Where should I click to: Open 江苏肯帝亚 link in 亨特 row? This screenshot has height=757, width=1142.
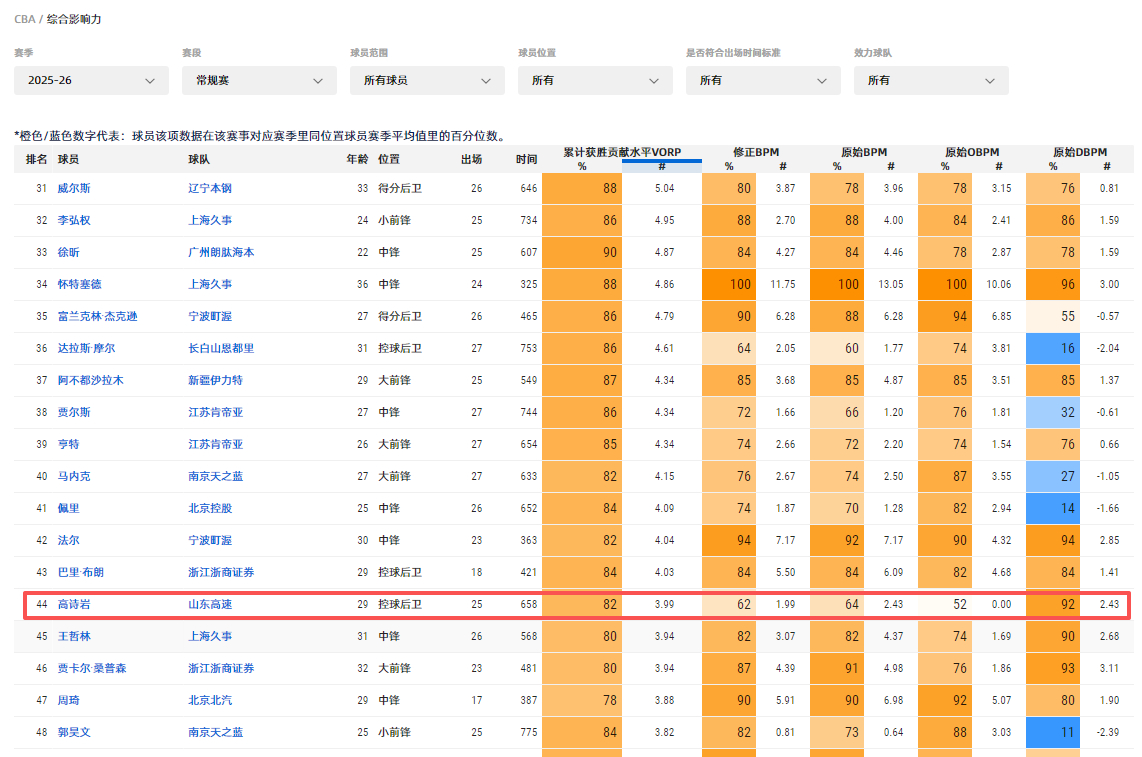(x=216, y=444)
